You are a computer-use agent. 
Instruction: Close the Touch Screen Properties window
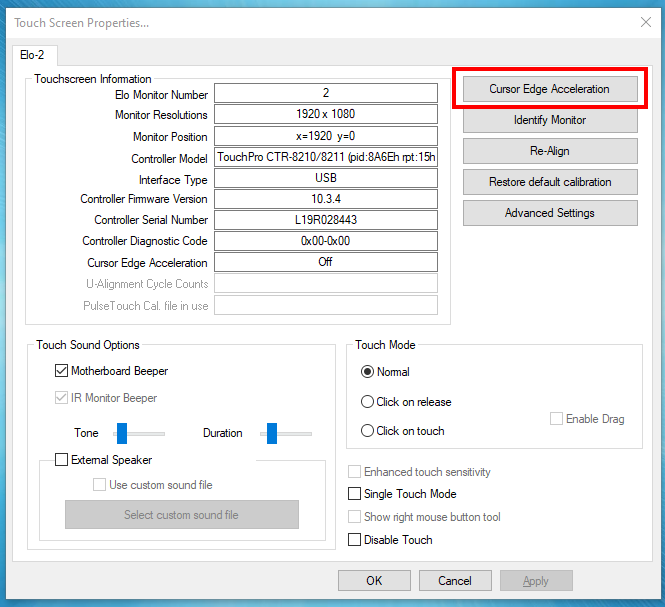(x=646, y=22)
